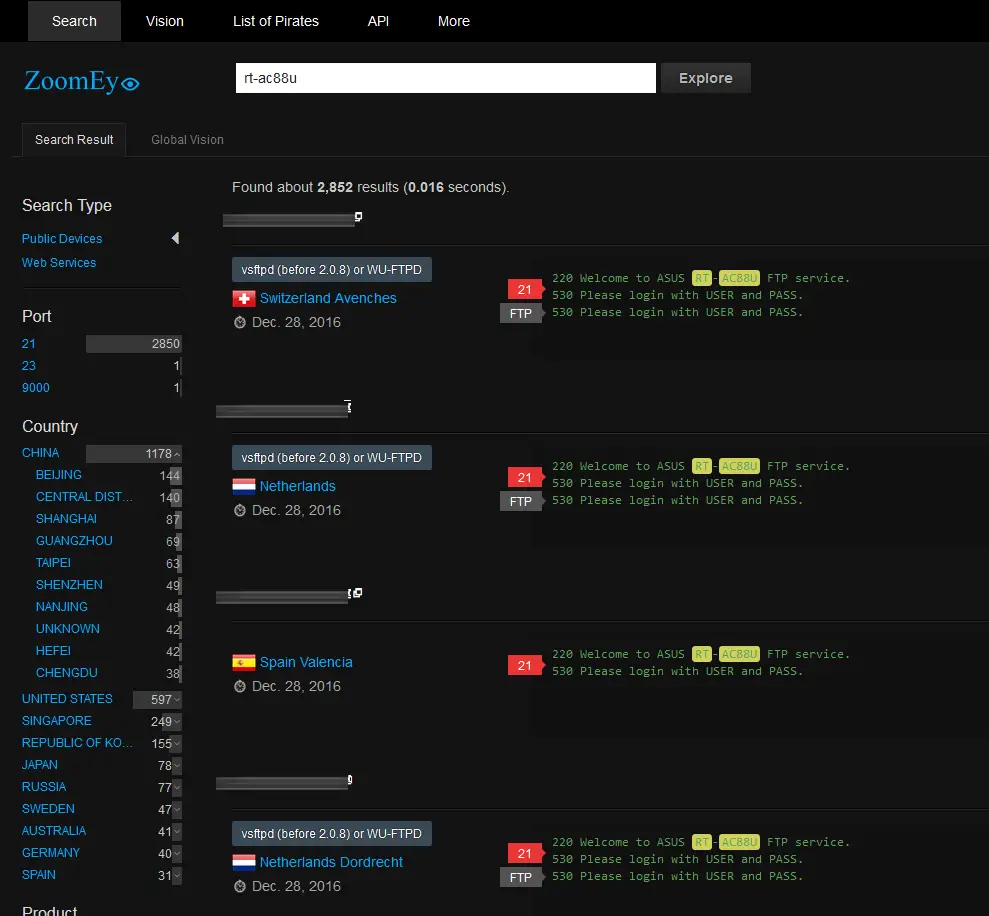Click in the search field with rt-ac88u
The image size is (989, 916).
pos(445,78)
